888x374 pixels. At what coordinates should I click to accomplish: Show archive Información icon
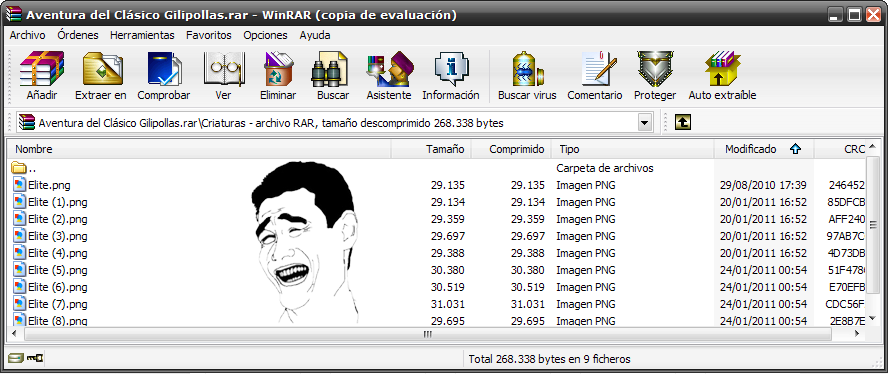click(451, 69)
